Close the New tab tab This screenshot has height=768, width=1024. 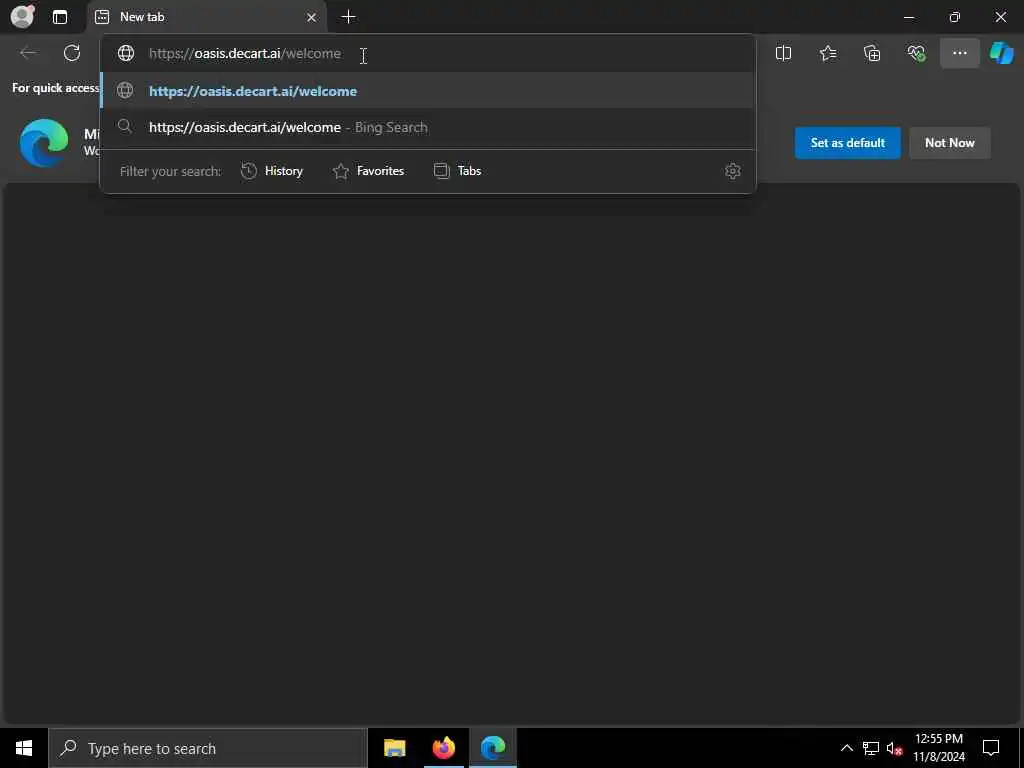coord(312,17)
